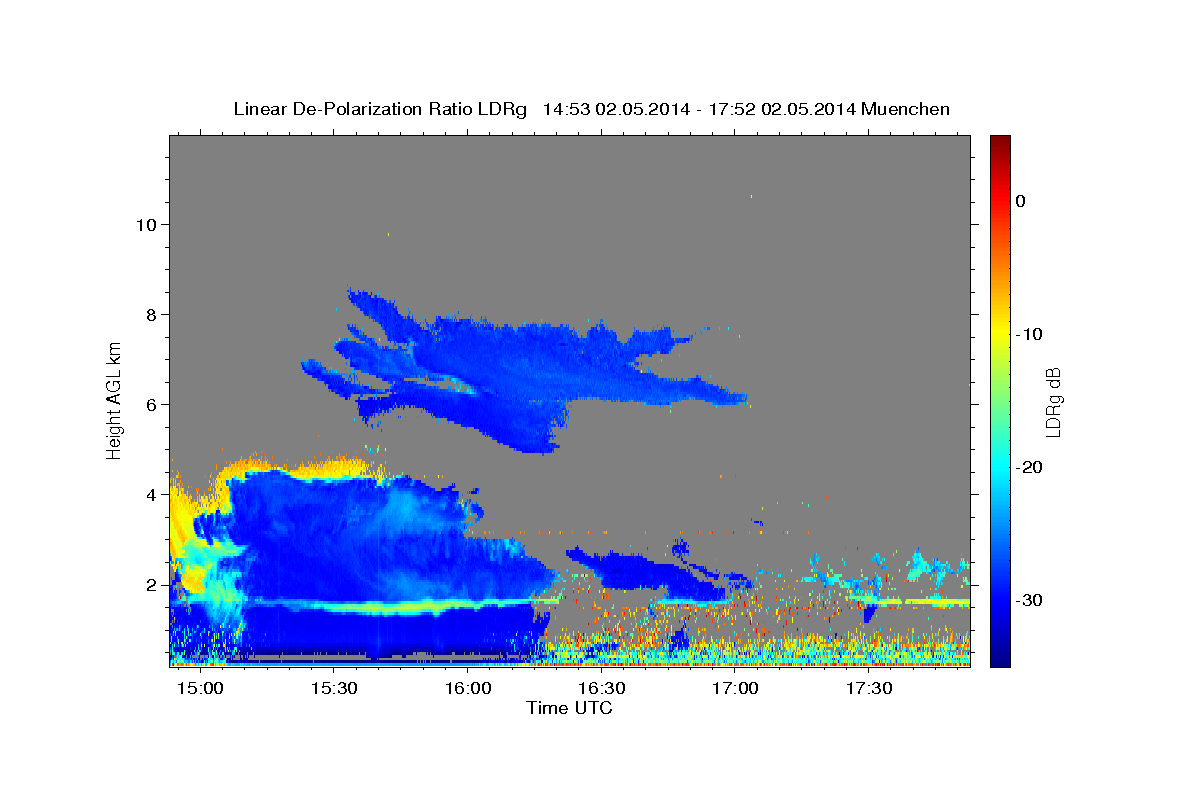Click the 15:00 time tick label
Image resolution: width=1200 pixels, height=800 pixels.
tap(201, 689)
